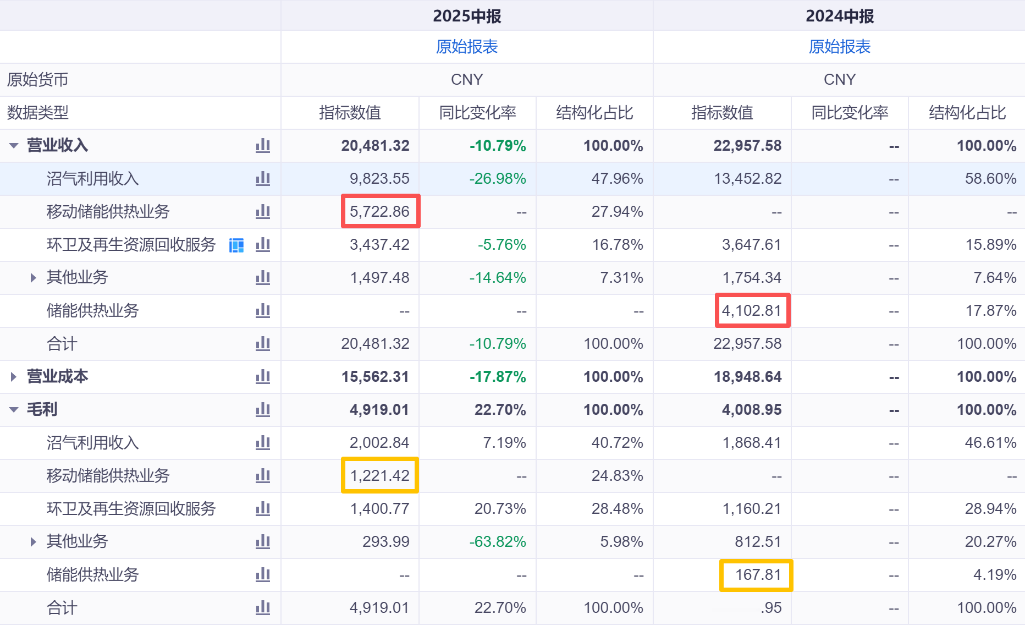Click table icon beside 环卫及再生资源回收服务

[x=237, y=245]
